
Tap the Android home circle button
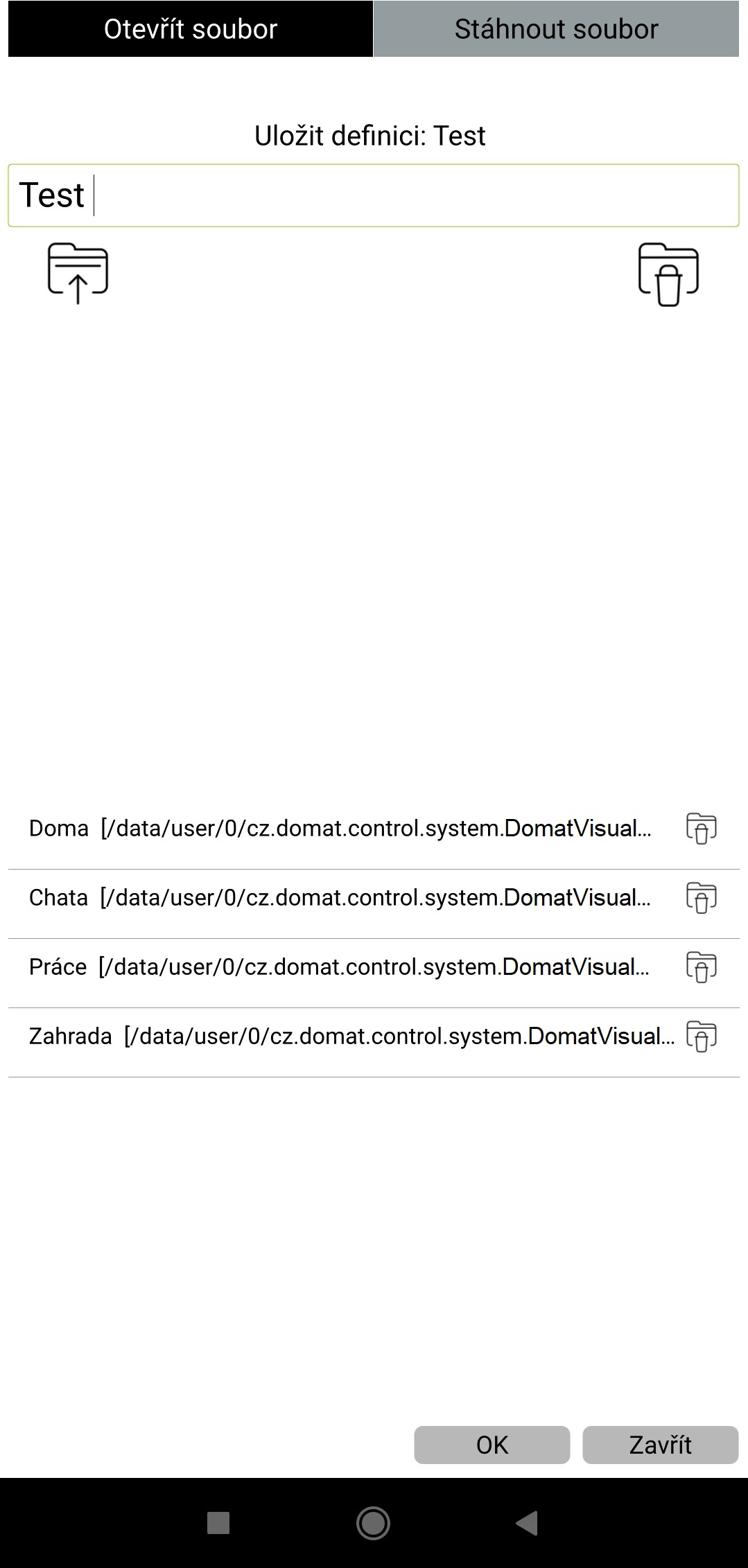pos(373,1523)
